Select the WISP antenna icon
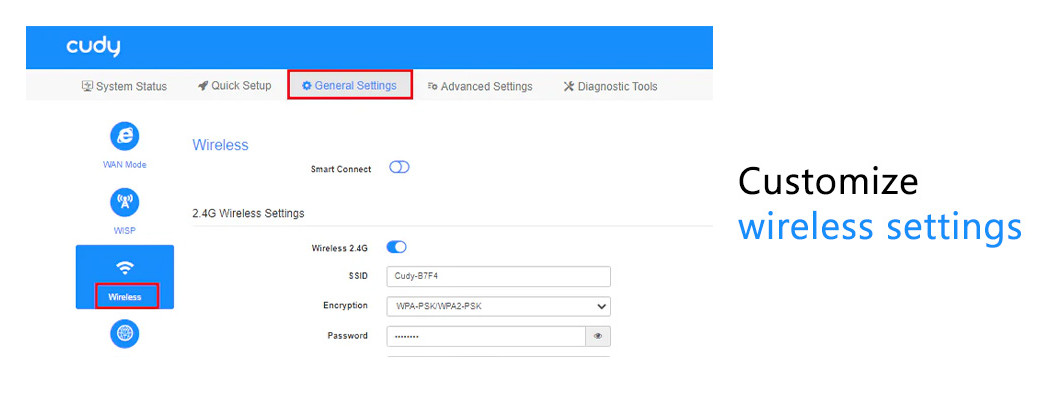Viewport: 1060px width, 400px height. tap(124, 203)
